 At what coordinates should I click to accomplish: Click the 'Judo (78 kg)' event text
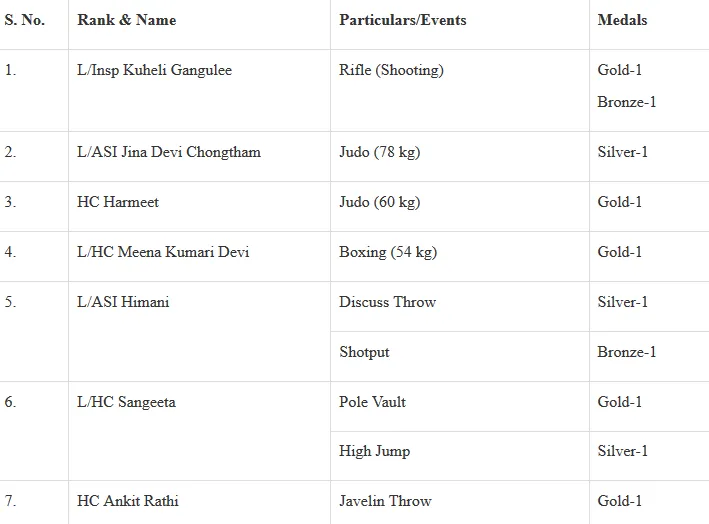(379, 152)
